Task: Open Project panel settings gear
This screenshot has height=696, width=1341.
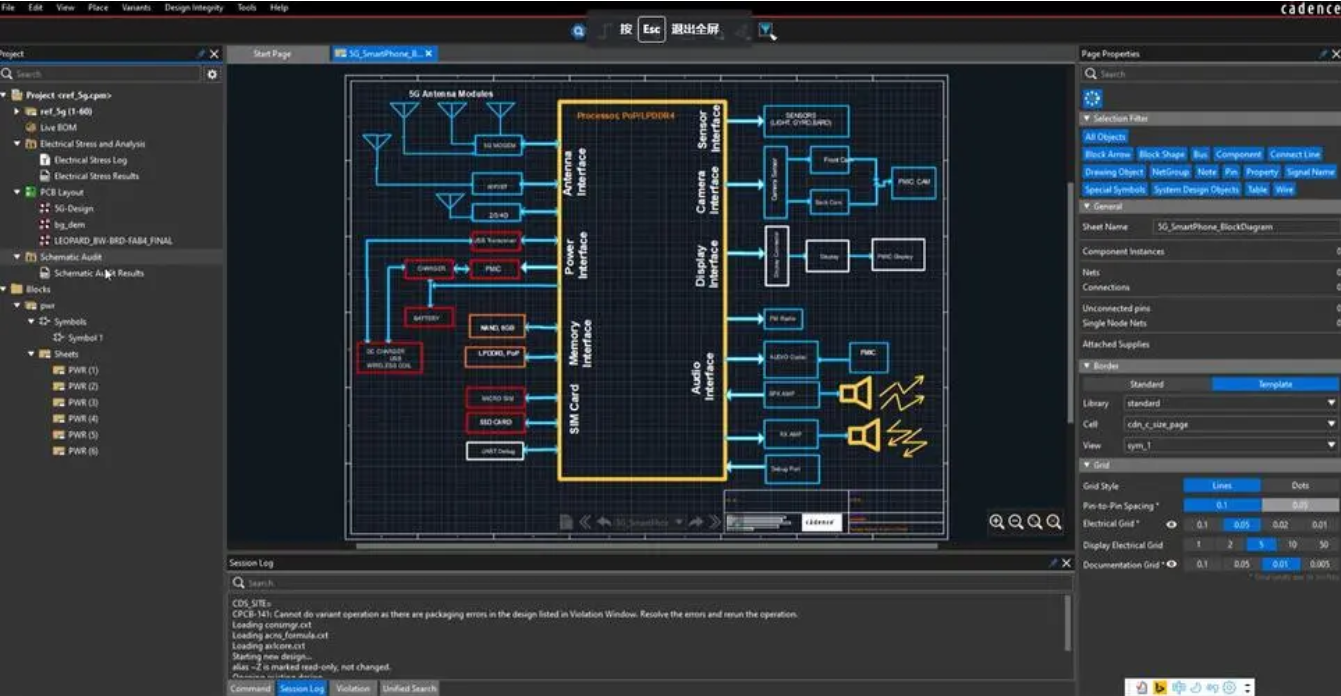Action: pyautogui.click(x=211, y=74)
